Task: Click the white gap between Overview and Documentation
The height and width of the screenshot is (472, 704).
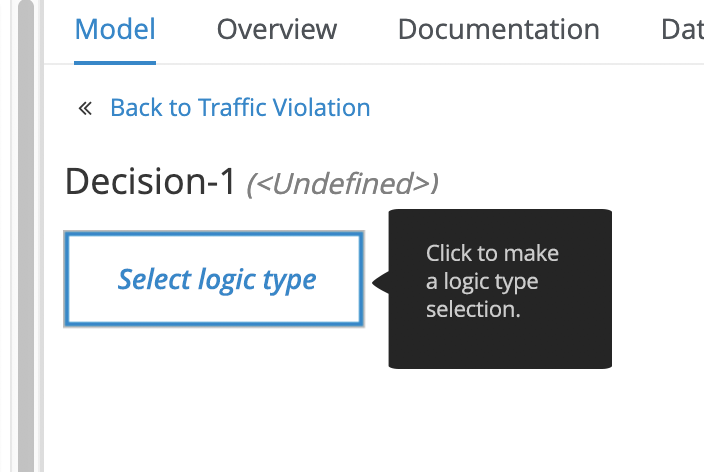Action: (x=367, y=30)
